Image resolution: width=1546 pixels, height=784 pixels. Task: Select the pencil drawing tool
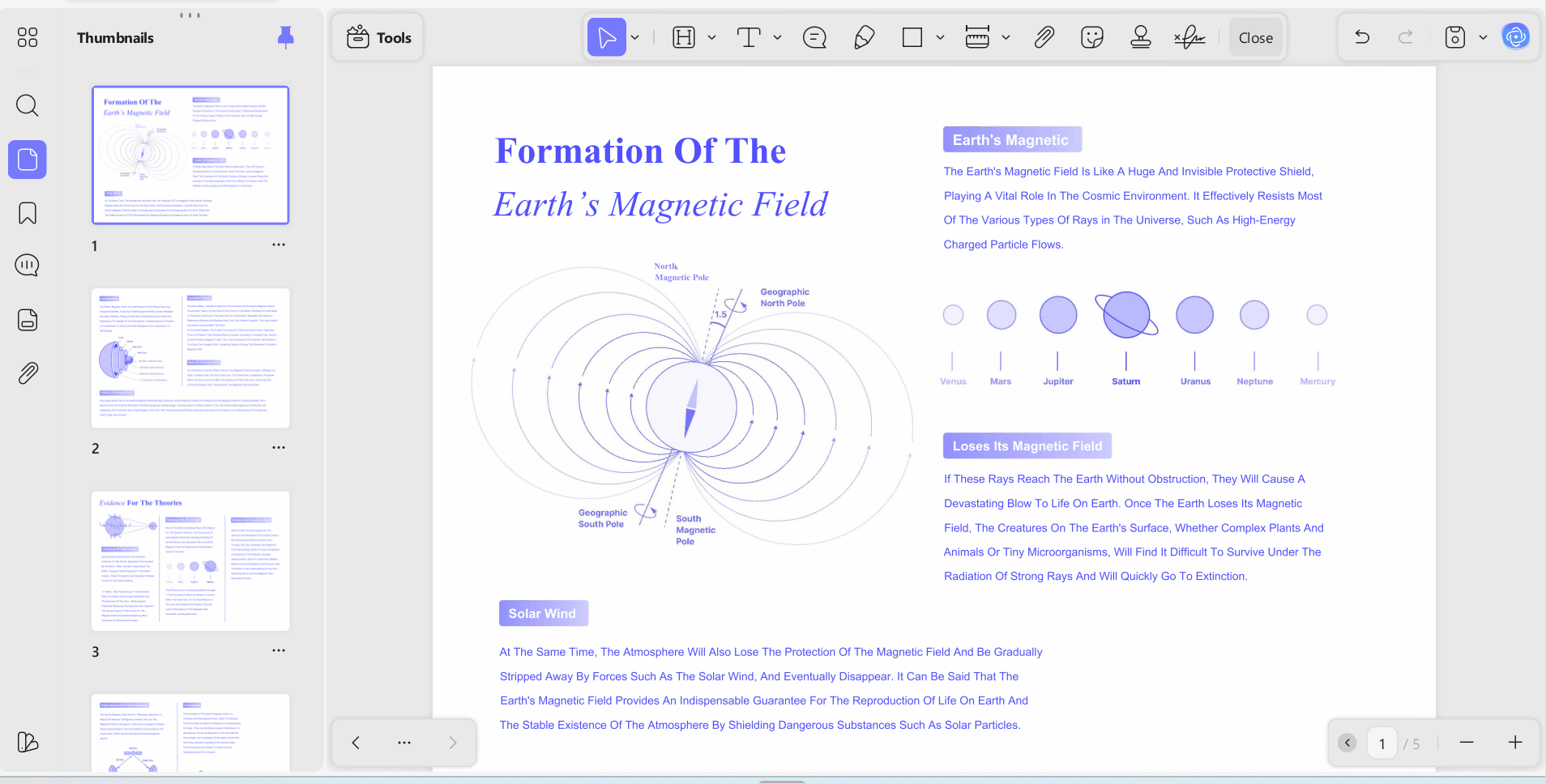point(865,37)
